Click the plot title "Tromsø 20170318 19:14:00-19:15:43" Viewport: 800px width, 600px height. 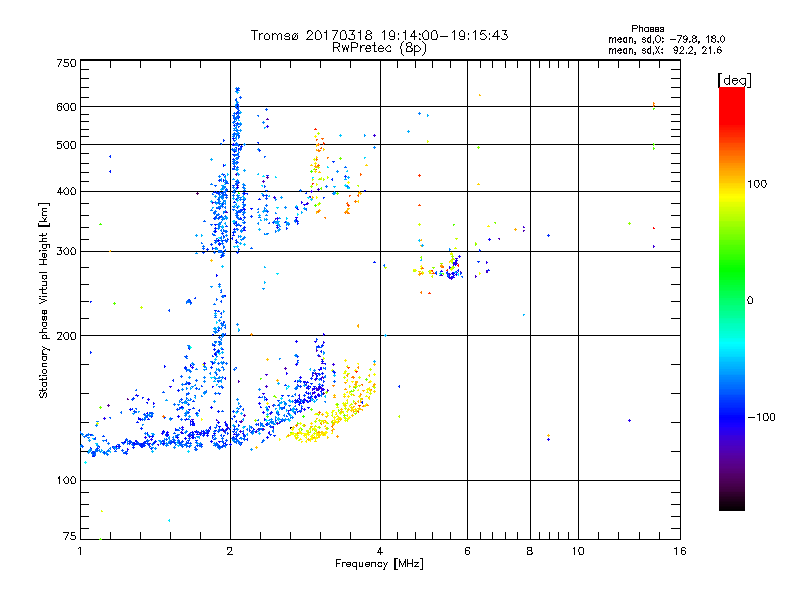pos(379,35)
